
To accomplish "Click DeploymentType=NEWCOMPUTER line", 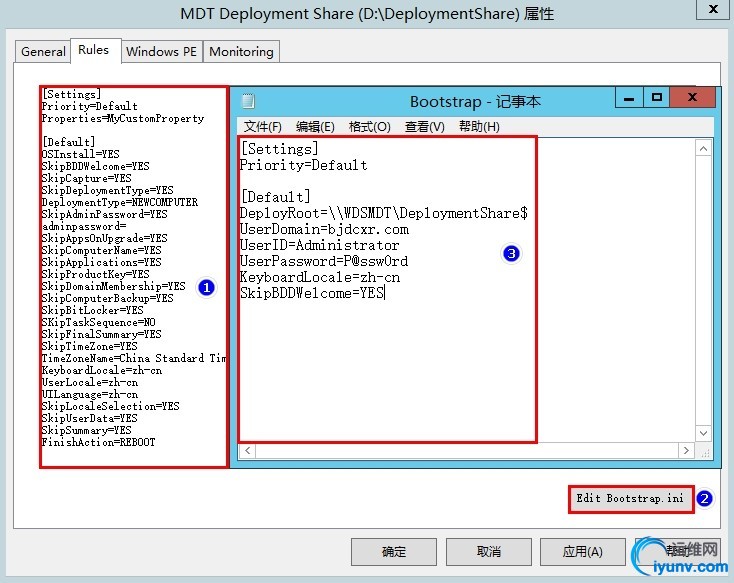I will pyautogui.click(x=120, y=202).
